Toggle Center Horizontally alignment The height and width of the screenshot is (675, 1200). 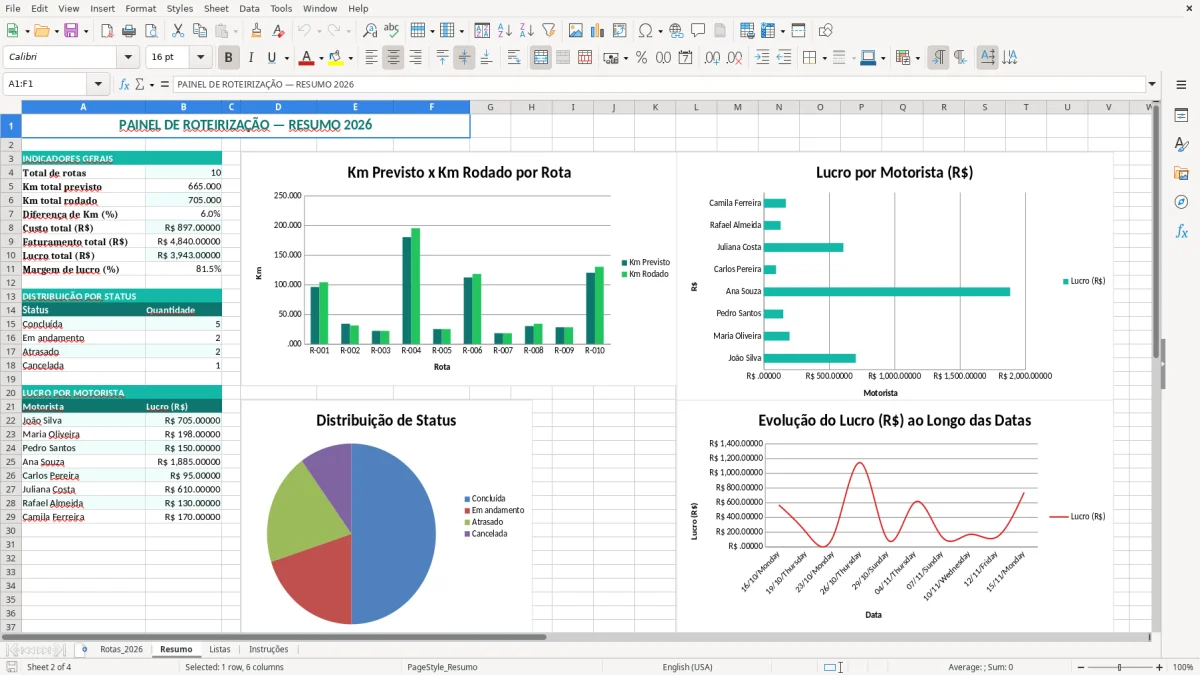click(393, 58)
